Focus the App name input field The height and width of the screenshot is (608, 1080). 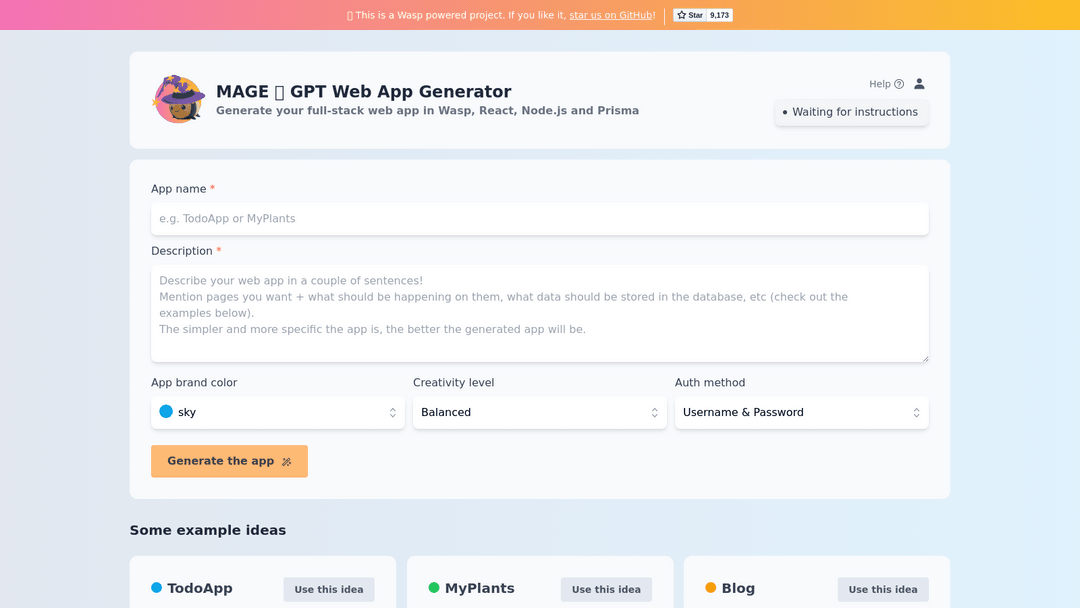(539, 219)
